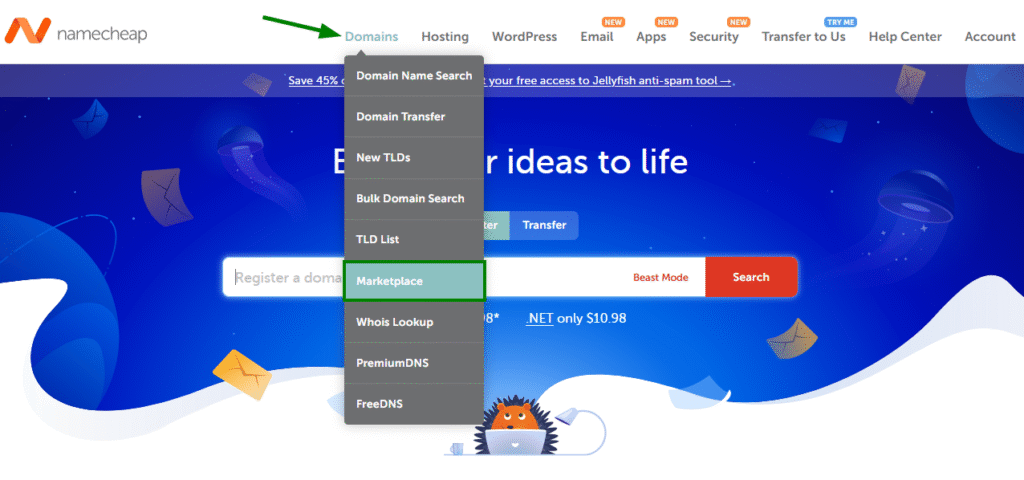Select FreeDNS from the dropdown

point(414,404)
